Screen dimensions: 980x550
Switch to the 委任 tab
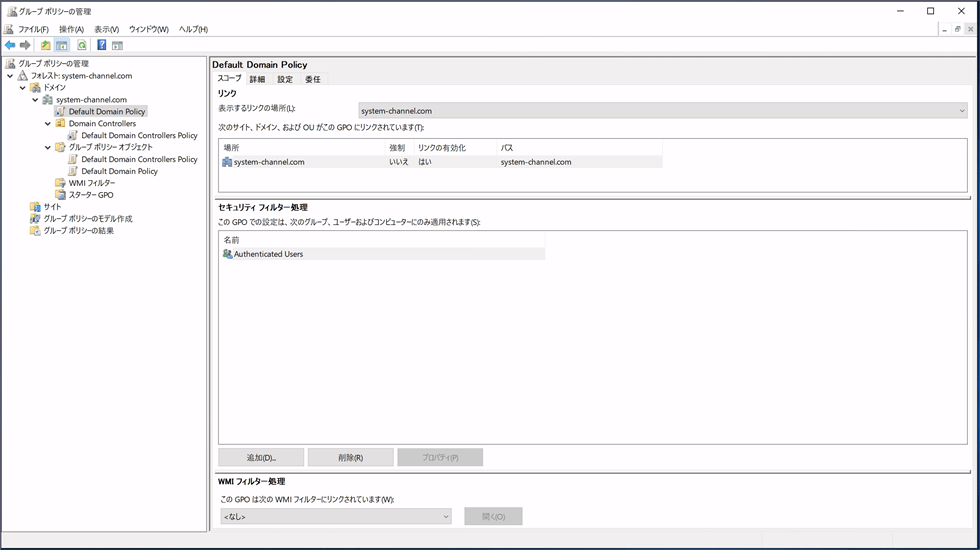coord(313,79)
